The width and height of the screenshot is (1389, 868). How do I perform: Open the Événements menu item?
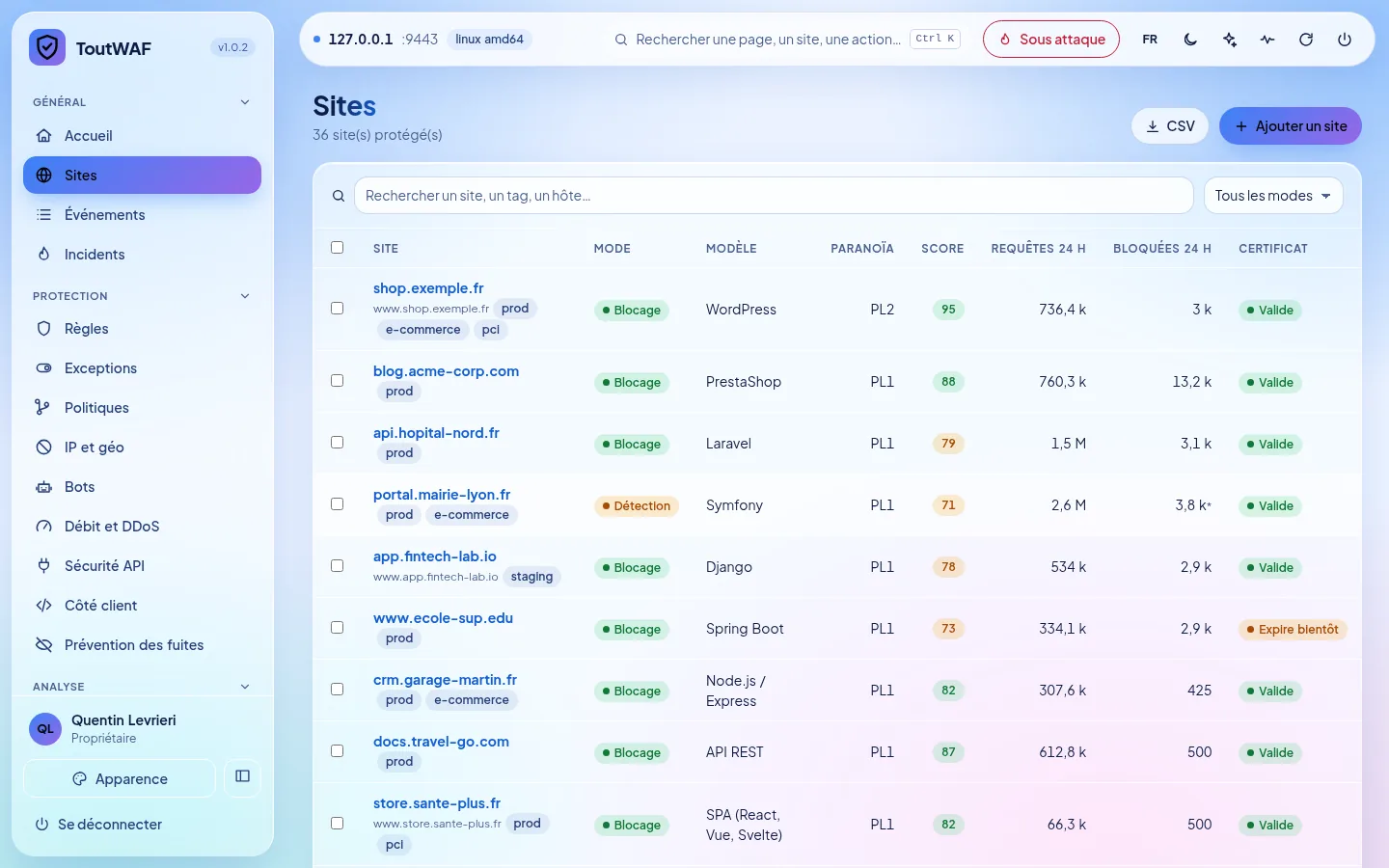142,215
